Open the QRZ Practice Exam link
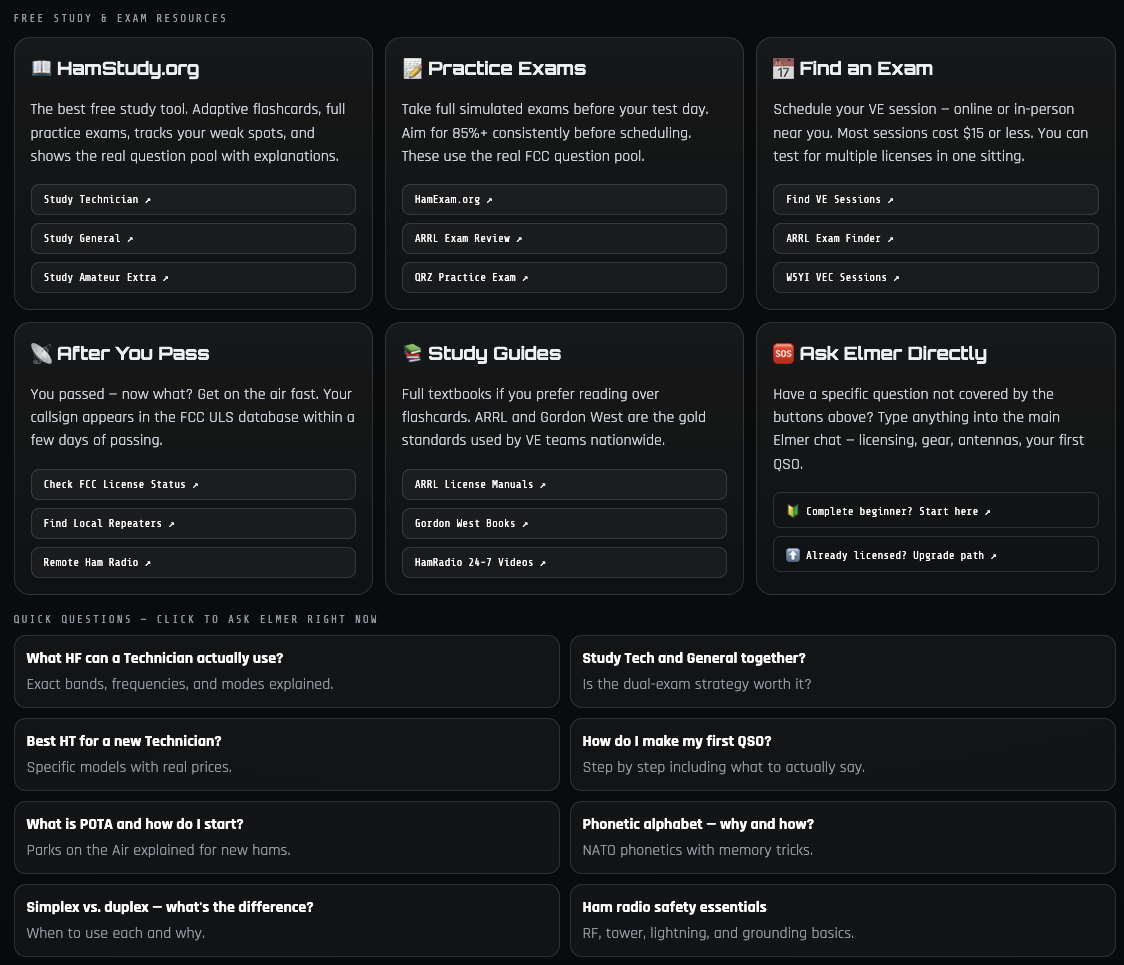 tap(564, 277)
